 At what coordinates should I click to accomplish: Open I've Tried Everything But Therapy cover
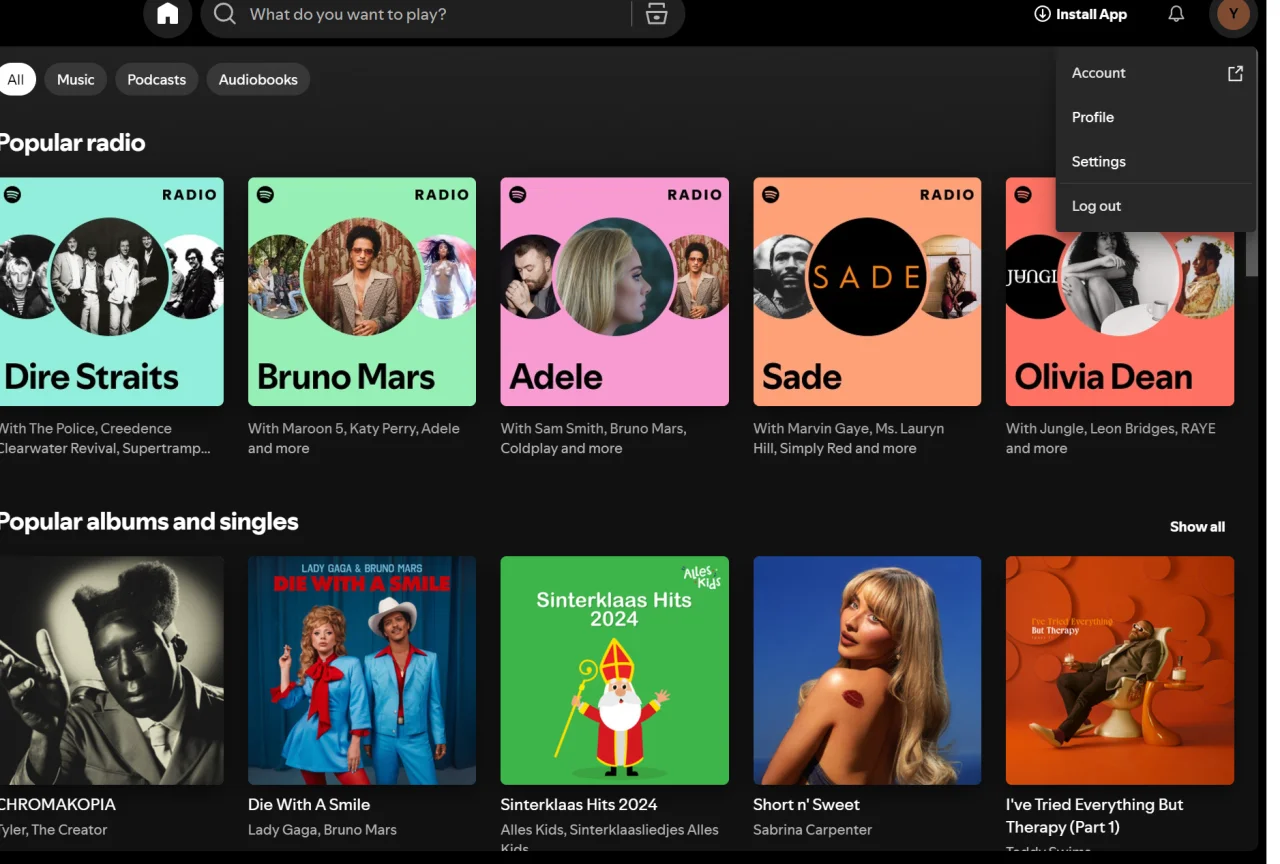pyautogui.click(x=1120, y=670)
